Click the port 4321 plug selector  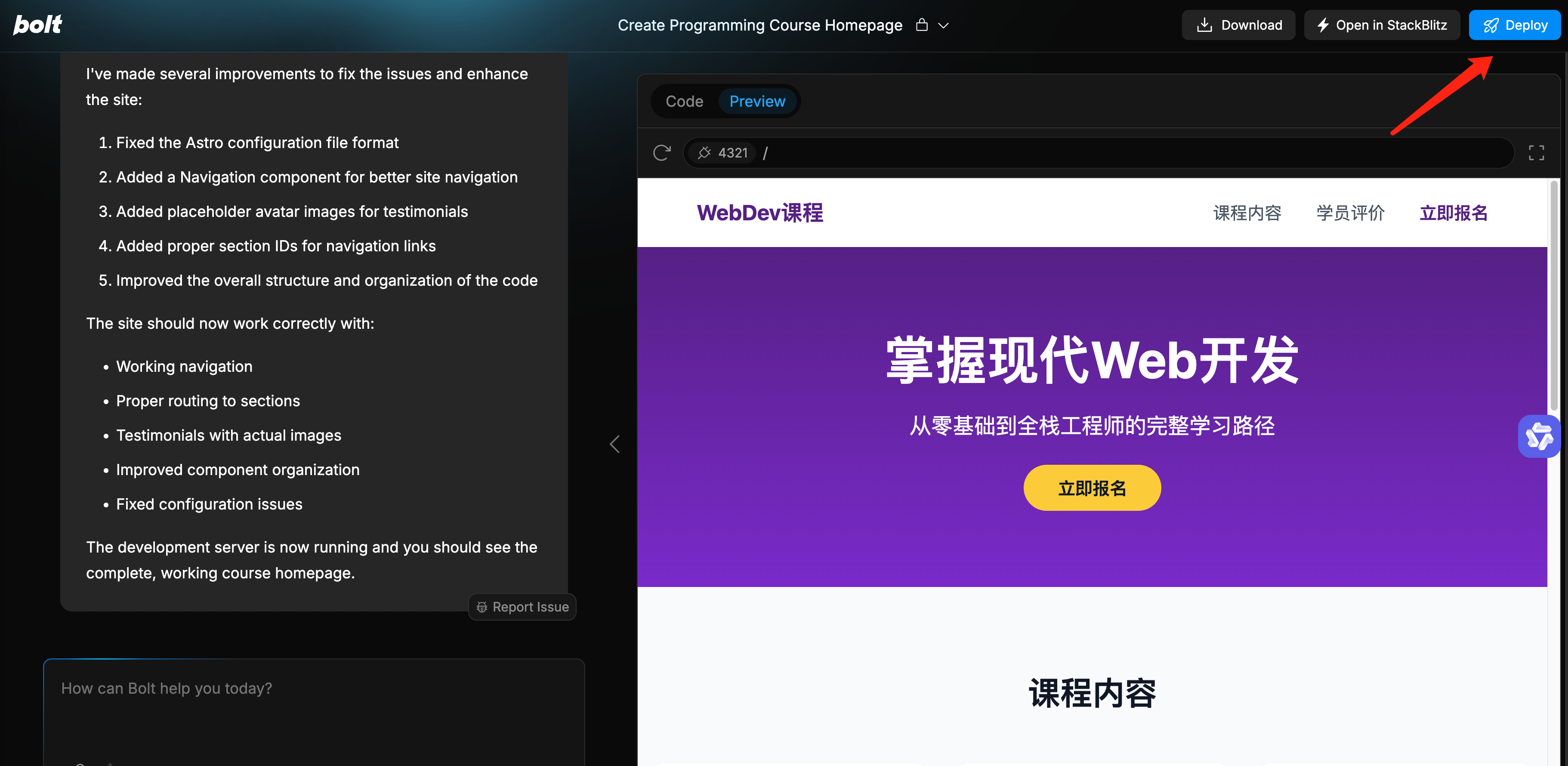(x=722, y=153)
